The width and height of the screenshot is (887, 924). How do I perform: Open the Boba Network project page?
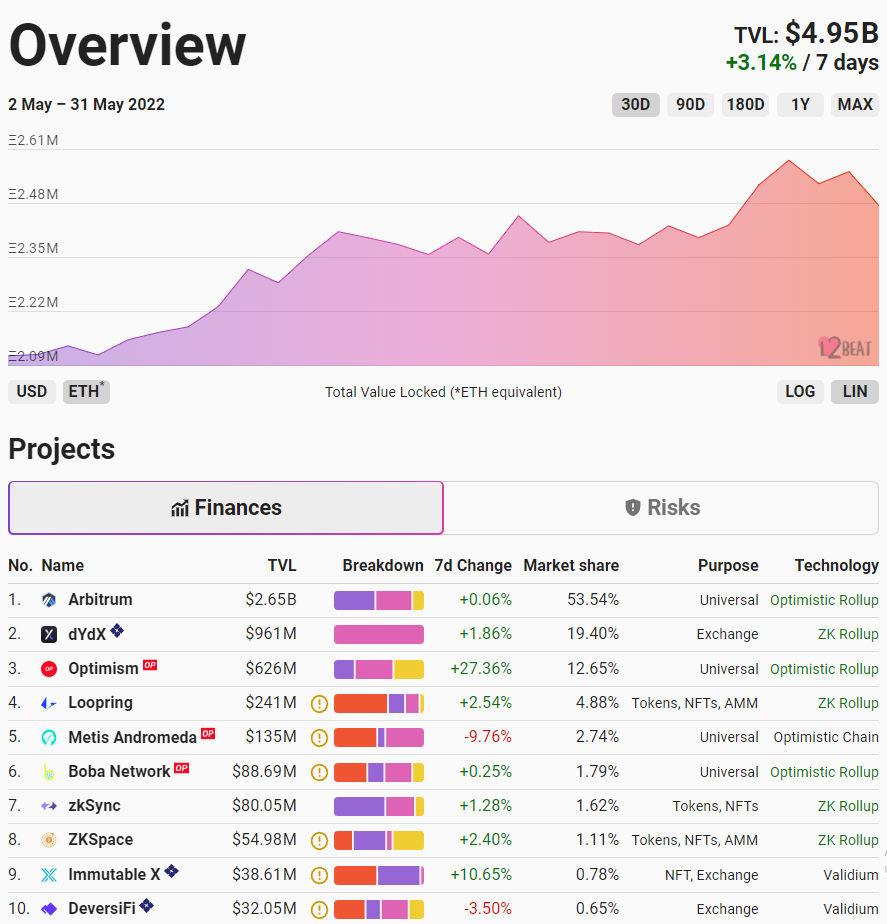click(119, 772)
